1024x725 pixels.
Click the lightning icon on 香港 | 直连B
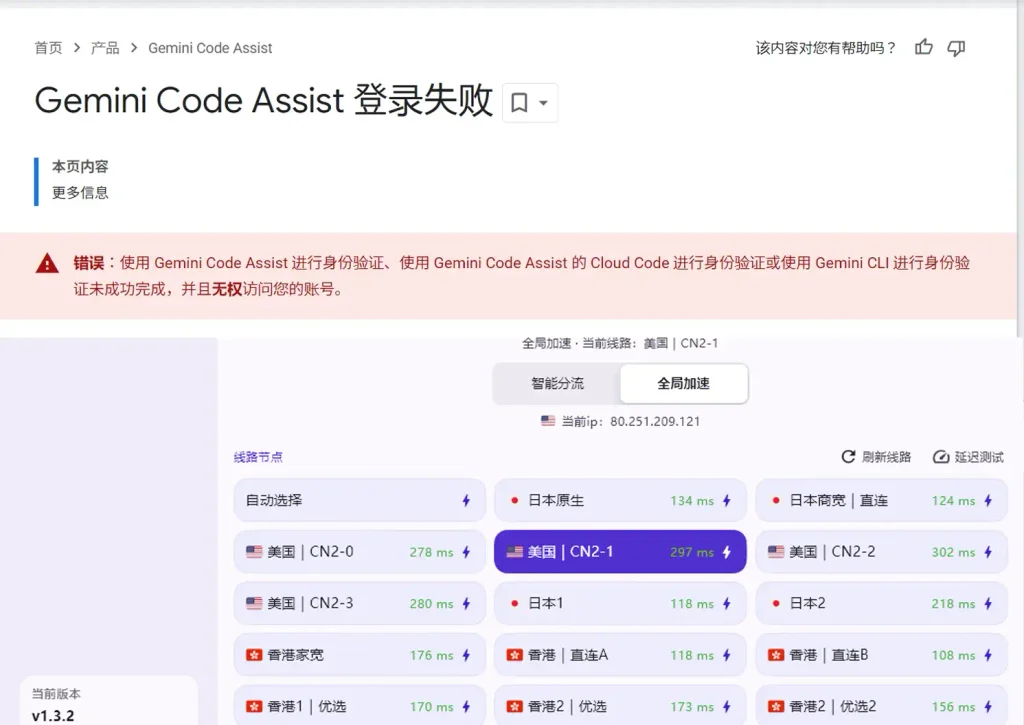(988, 655)
